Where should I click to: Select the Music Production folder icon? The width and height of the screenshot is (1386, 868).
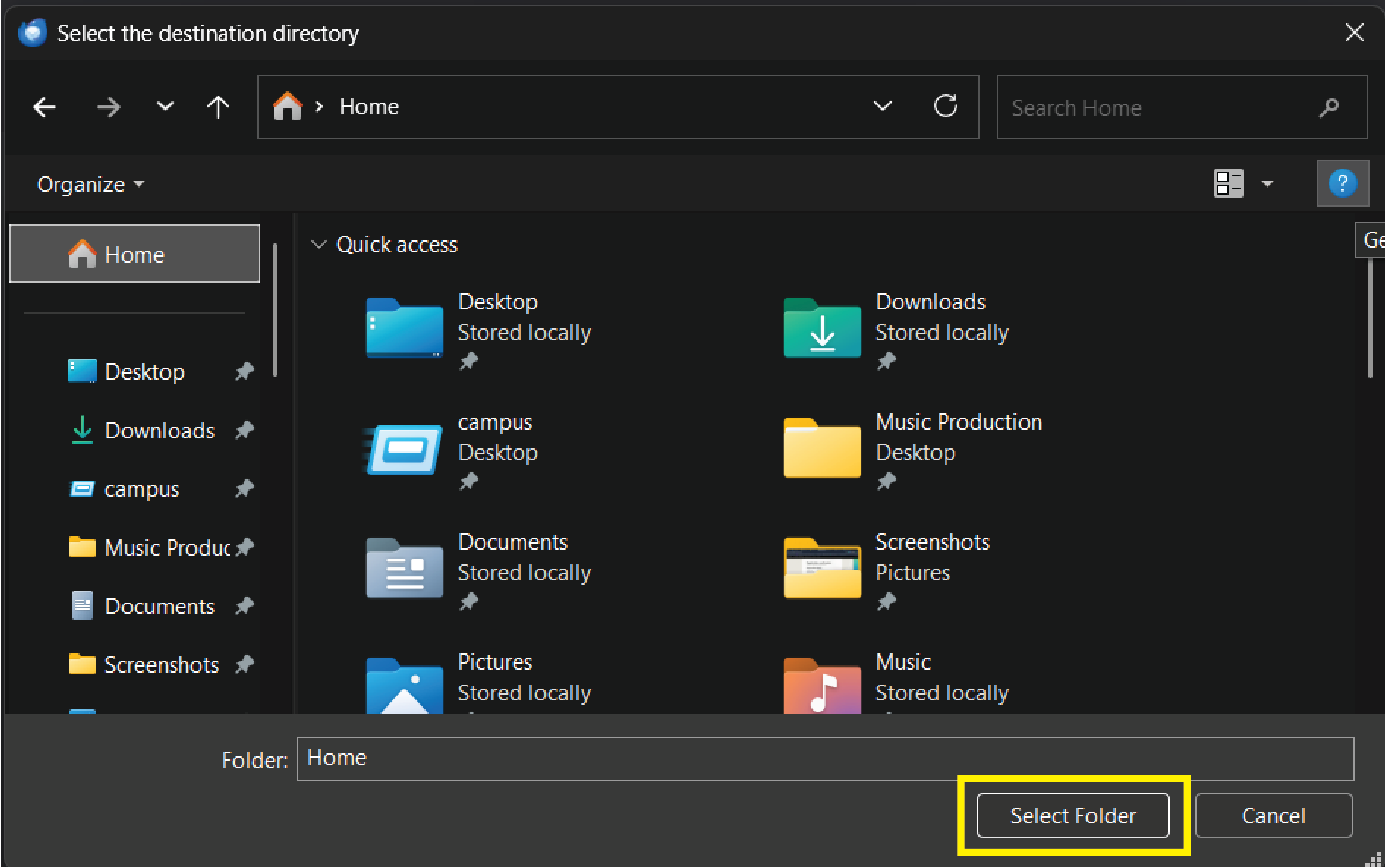822,448
